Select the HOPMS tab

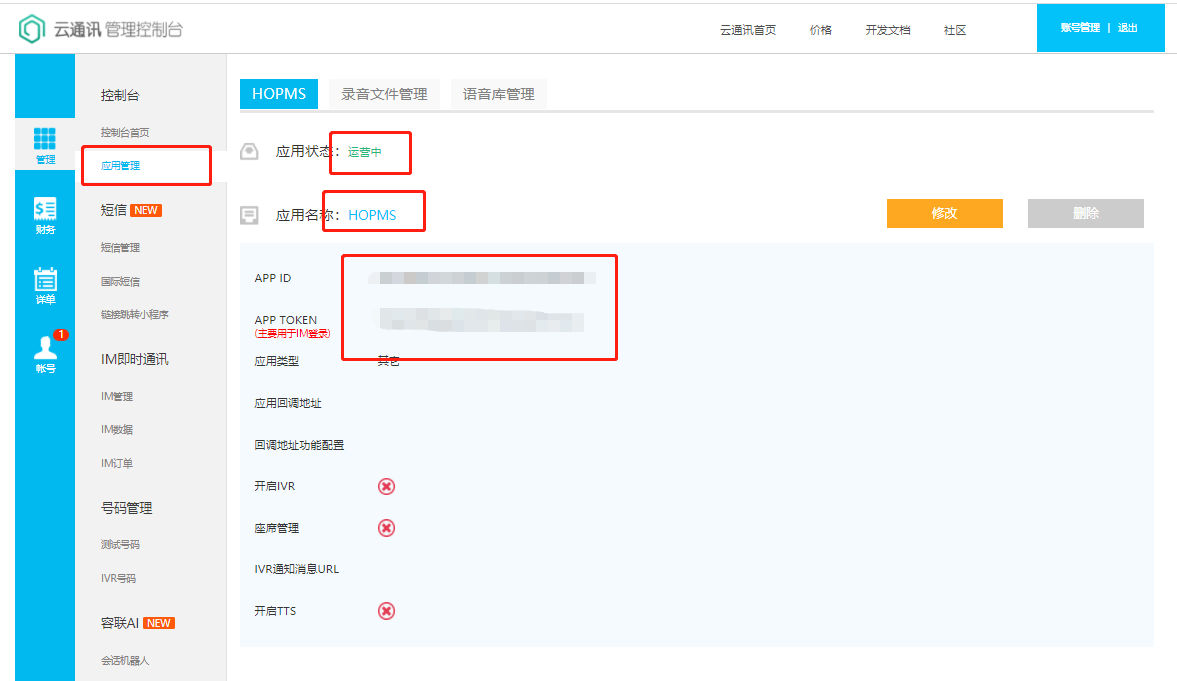coord(279,94)
